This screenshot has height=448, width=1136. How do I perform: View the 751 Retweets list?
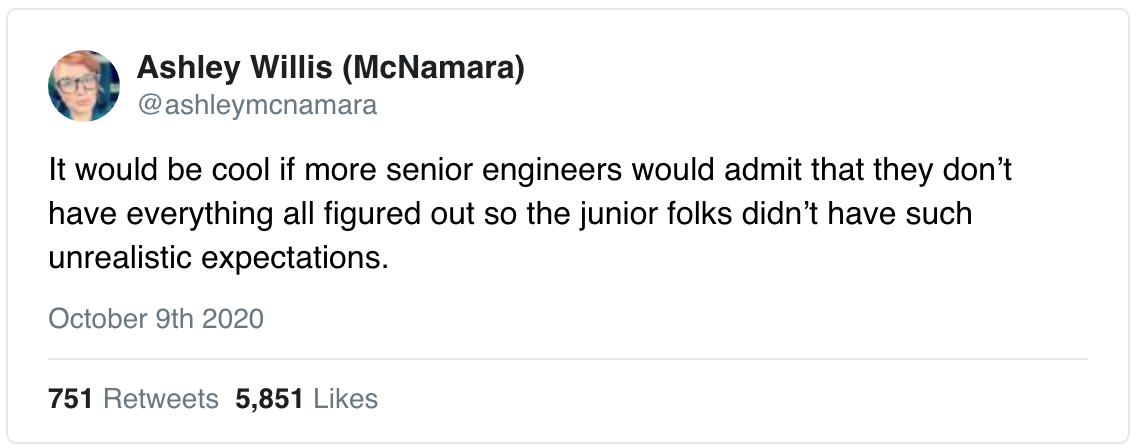[133, 399]
